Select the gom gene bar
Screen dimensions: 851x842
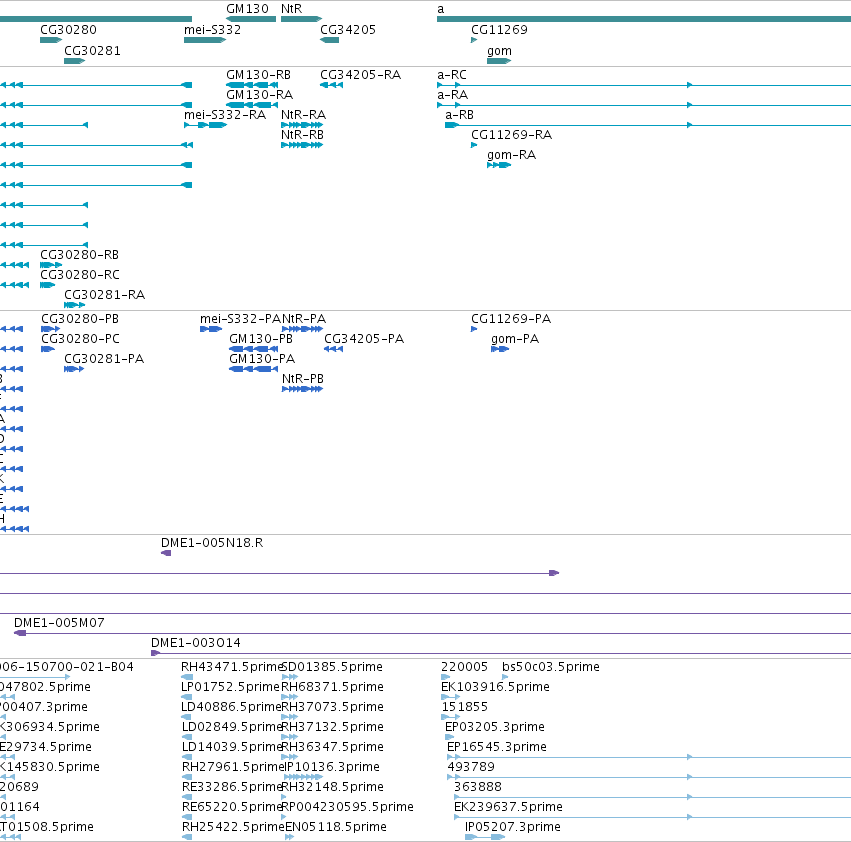point(499,61)
